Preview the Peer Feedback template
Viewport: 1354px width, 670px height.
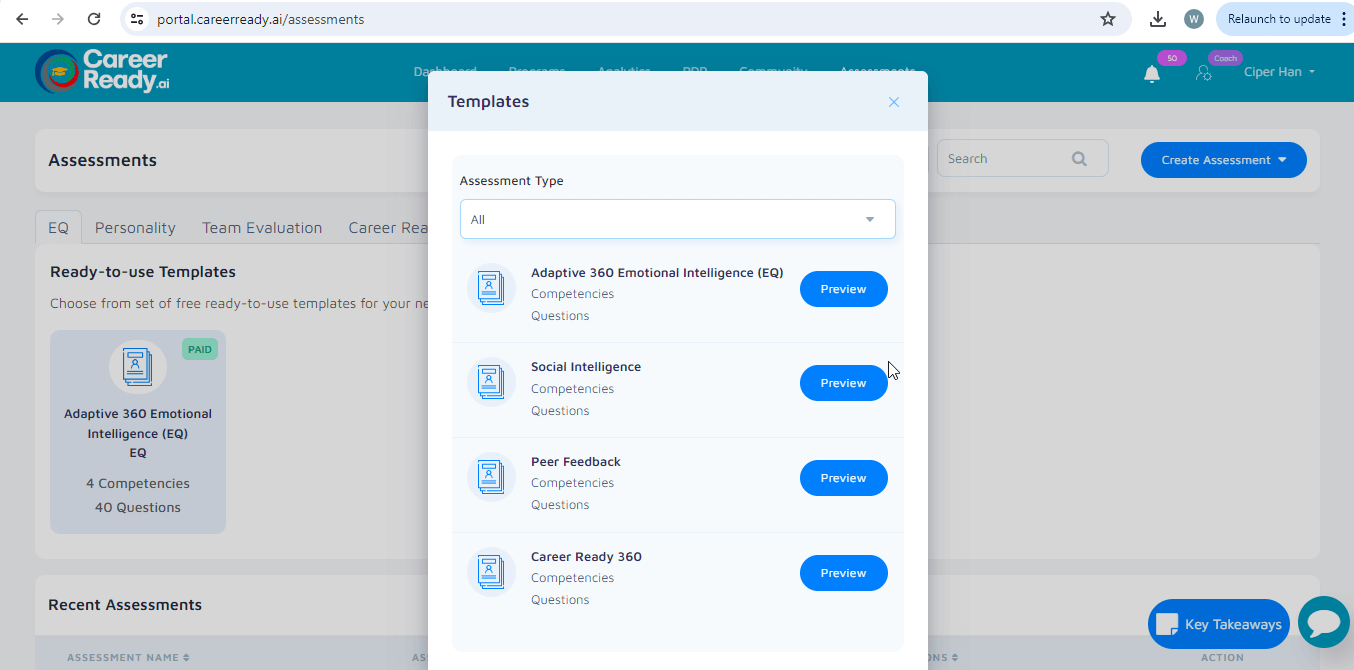(843, 478)
